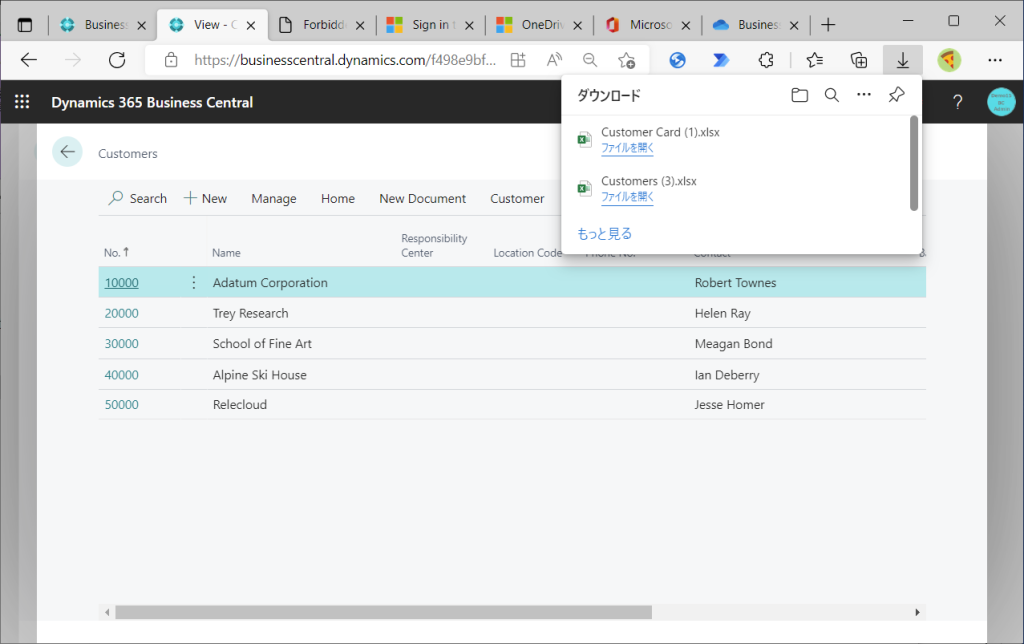The width and height of the screenshot is (1024, 644).
Task: Switch to the first Business Central tab
Action: (102, 25)
